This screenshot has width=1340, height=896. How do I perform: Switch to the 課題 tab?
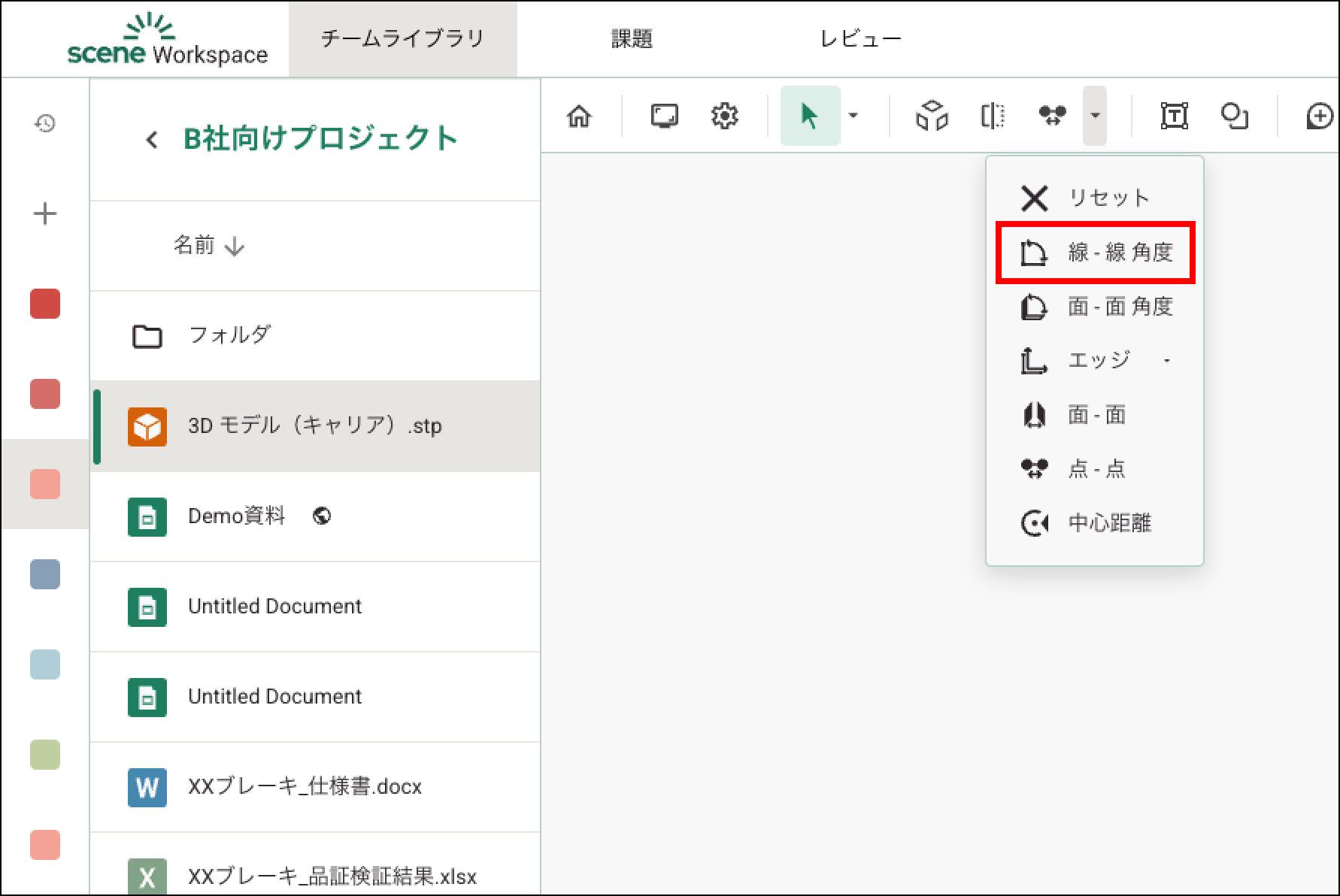[x=632, y=39]
